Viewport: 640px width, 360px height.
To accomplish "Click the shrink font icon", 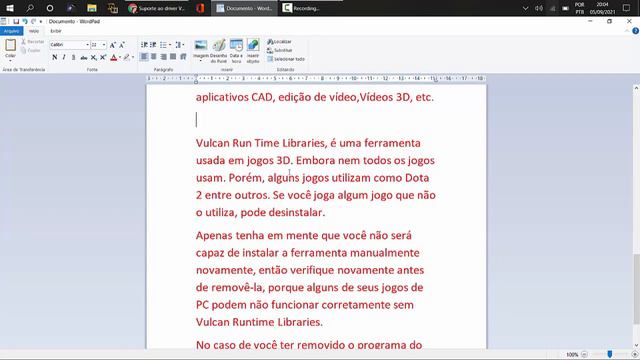I will coord(122,45).
